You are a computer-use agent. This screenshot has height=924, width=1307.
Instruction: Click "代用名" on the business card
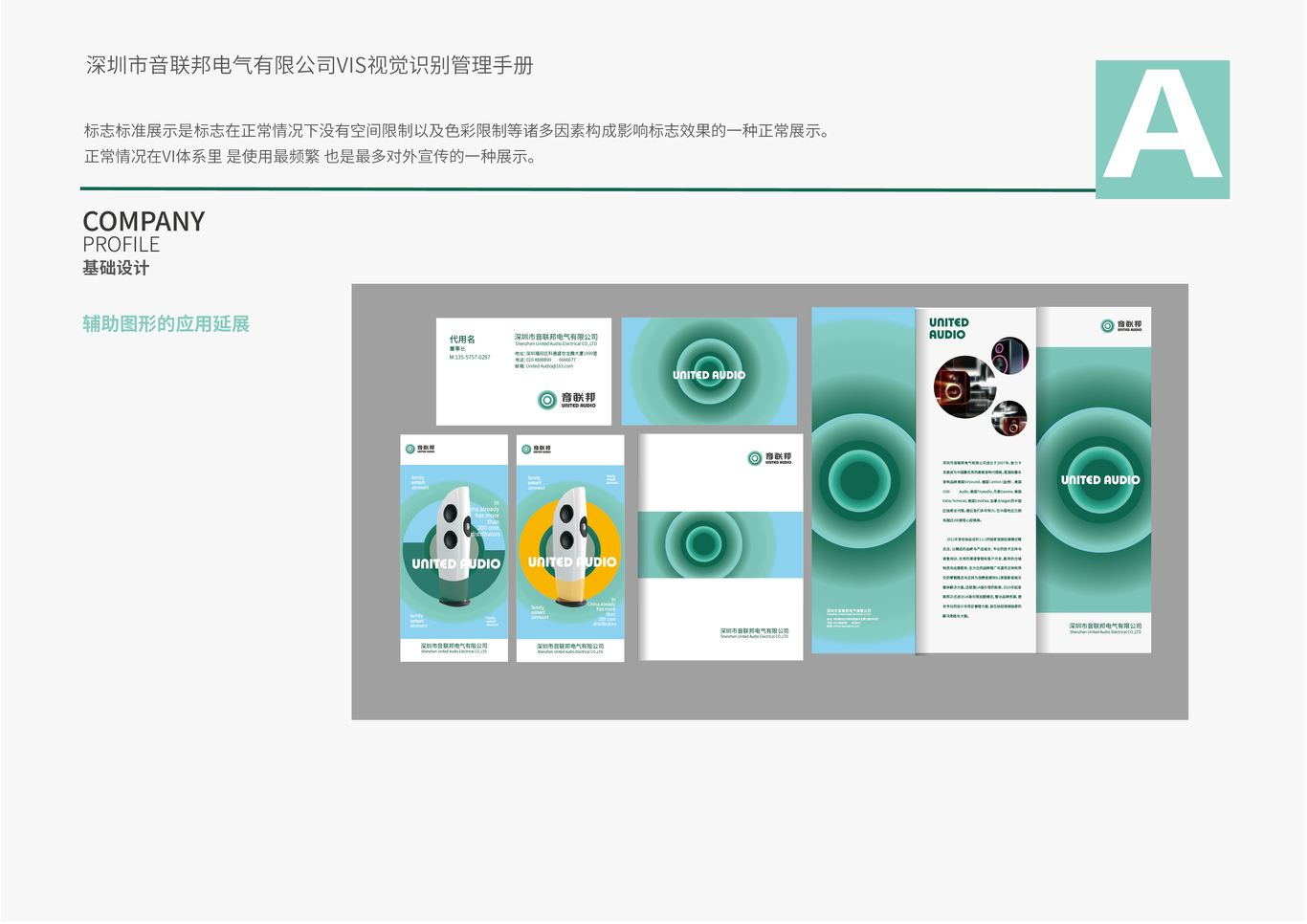[x=462, y=340]
